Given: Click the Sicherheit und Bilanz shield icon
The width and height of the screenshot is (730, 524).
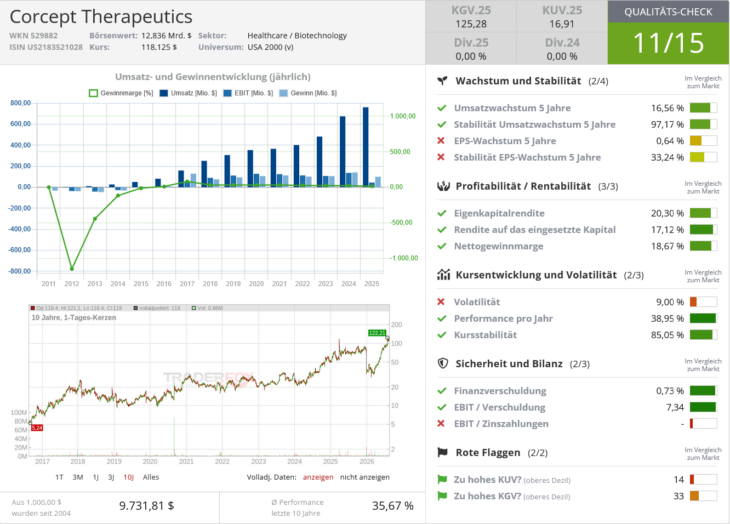Looking at the screenshot, I should click(x=443, y=363).
